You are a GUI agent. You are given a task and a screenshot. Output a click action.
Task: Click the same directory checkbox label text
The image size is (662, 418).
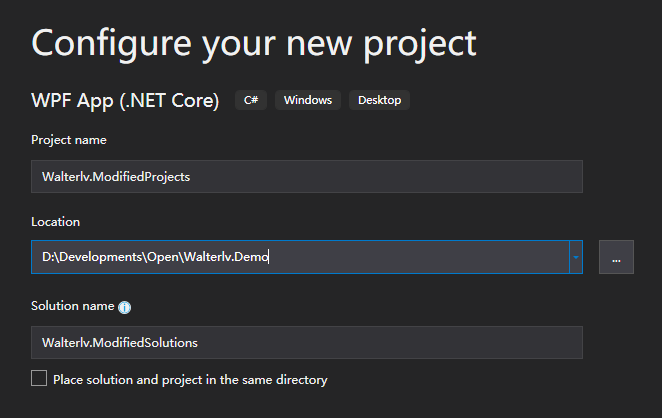point(190,380)
